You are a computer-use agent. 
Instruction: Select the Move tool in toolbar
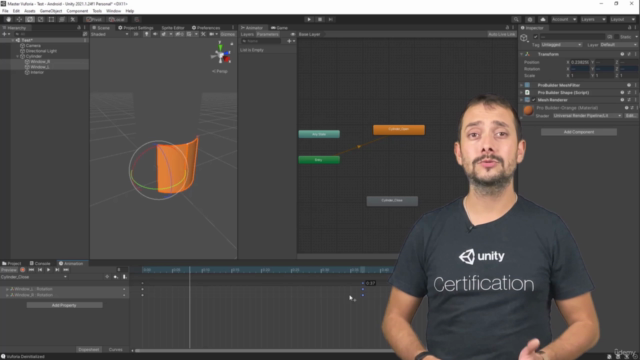19,19
